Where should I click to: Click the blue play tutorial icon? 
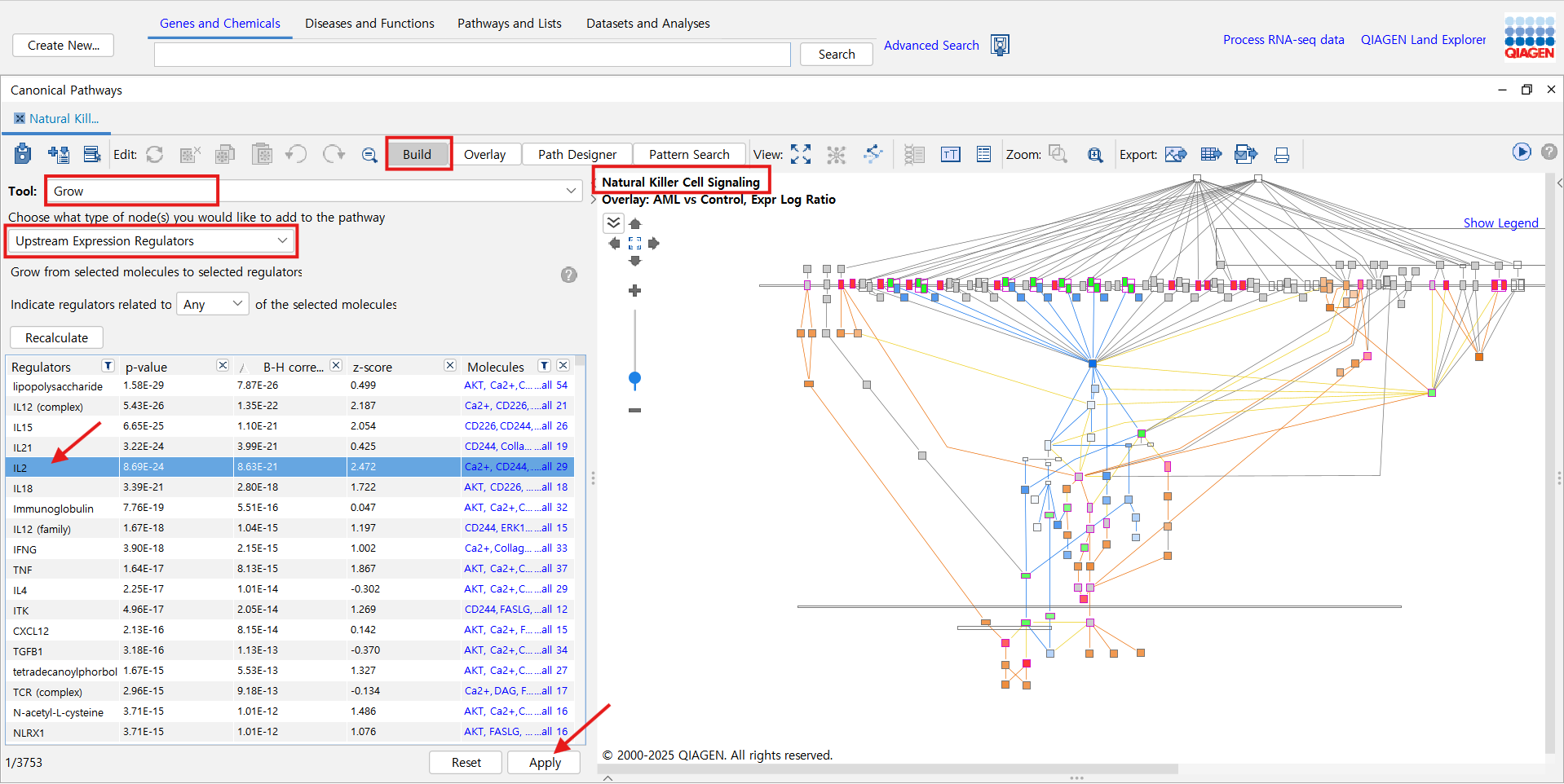coord(1522,152)
